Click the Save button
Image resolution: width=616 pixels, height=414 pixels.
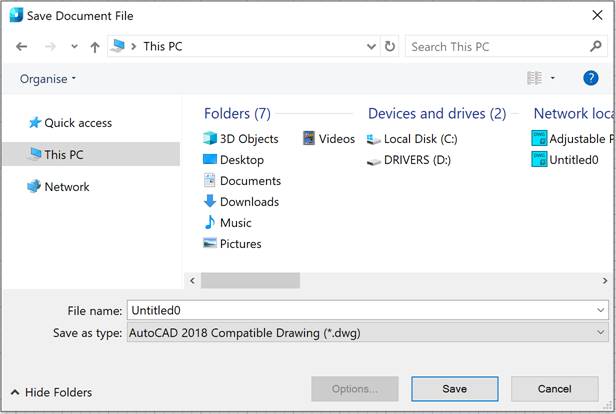pyautogui.click(x=454, y=389)
